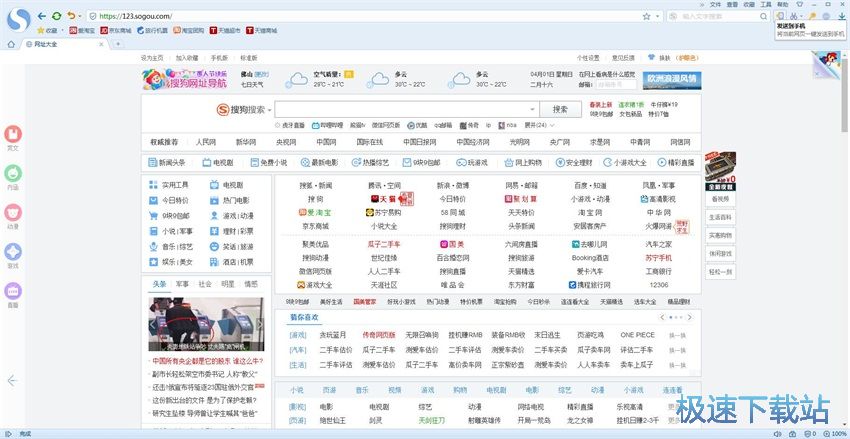The height and width of the screenshot is (439, 850).
Task: Open the 收藏 menu
Action: [749, 4]
